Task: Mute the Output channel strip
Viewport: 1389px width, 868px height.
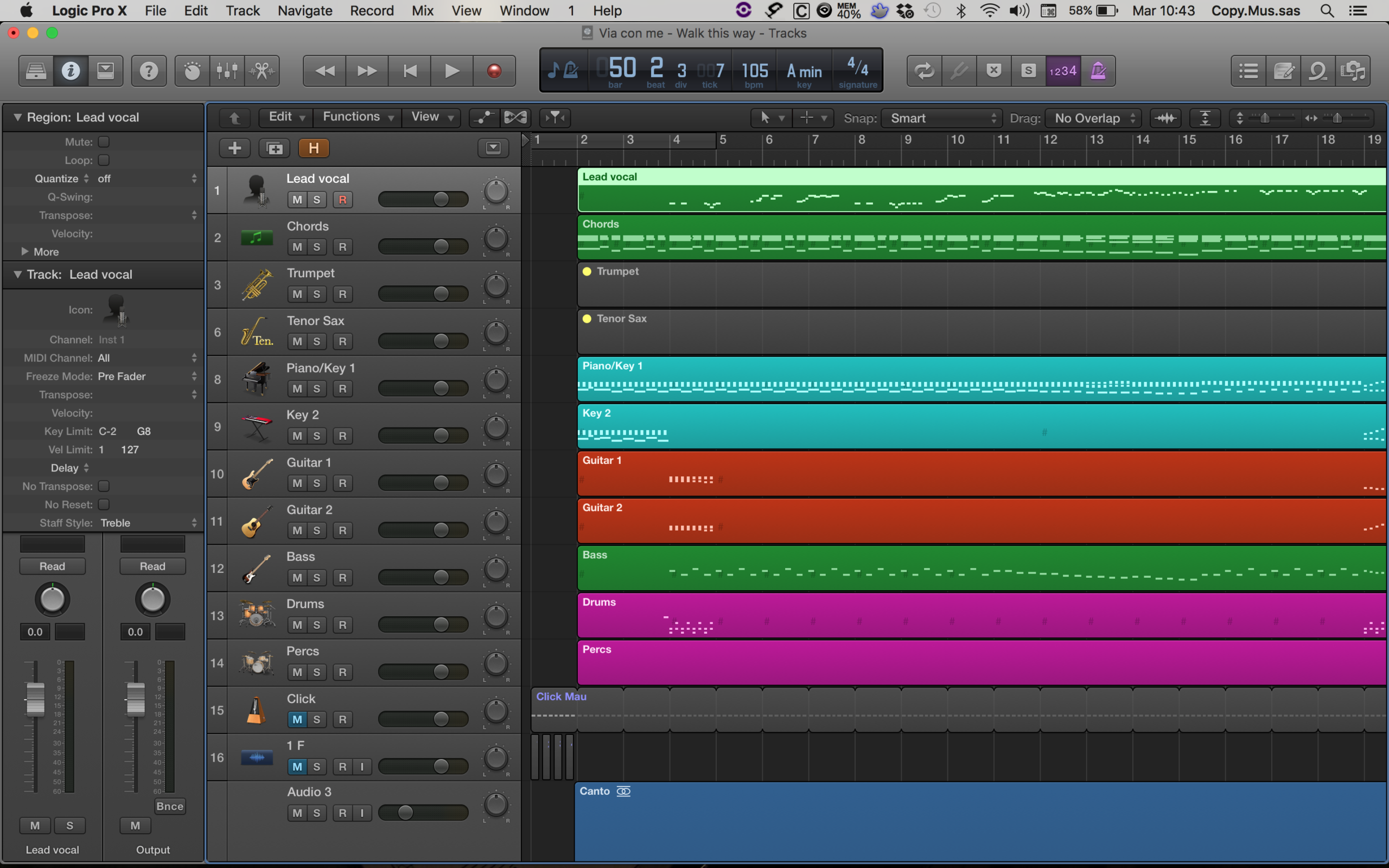Action: click(135, 826)
